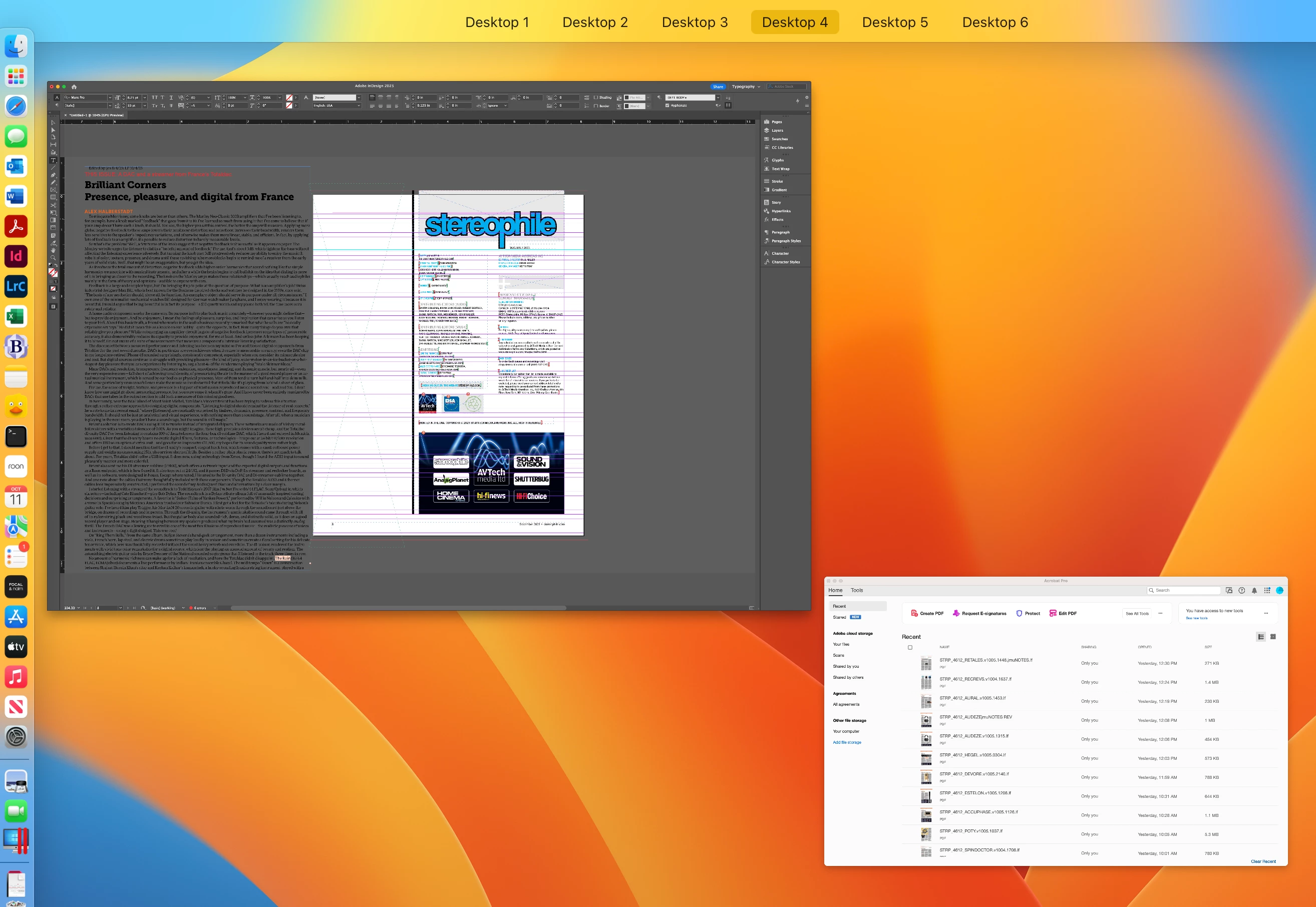The image size is (1316, 907).
Task: Open the Pages panel
Action: coord(776,122)
